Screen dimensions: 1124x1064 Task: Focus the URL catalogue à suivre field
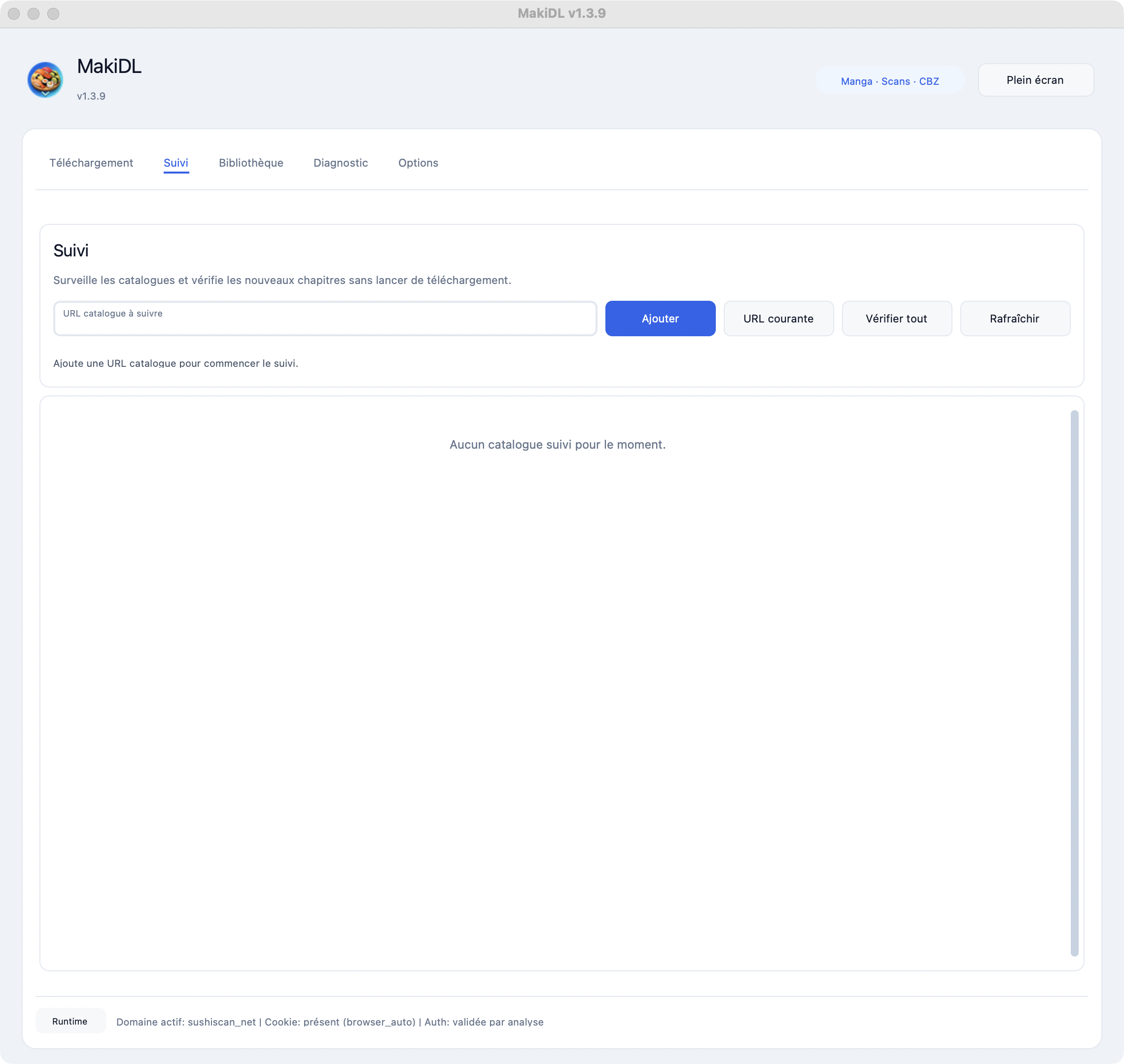pyautogui.click(x=325, y=319)
